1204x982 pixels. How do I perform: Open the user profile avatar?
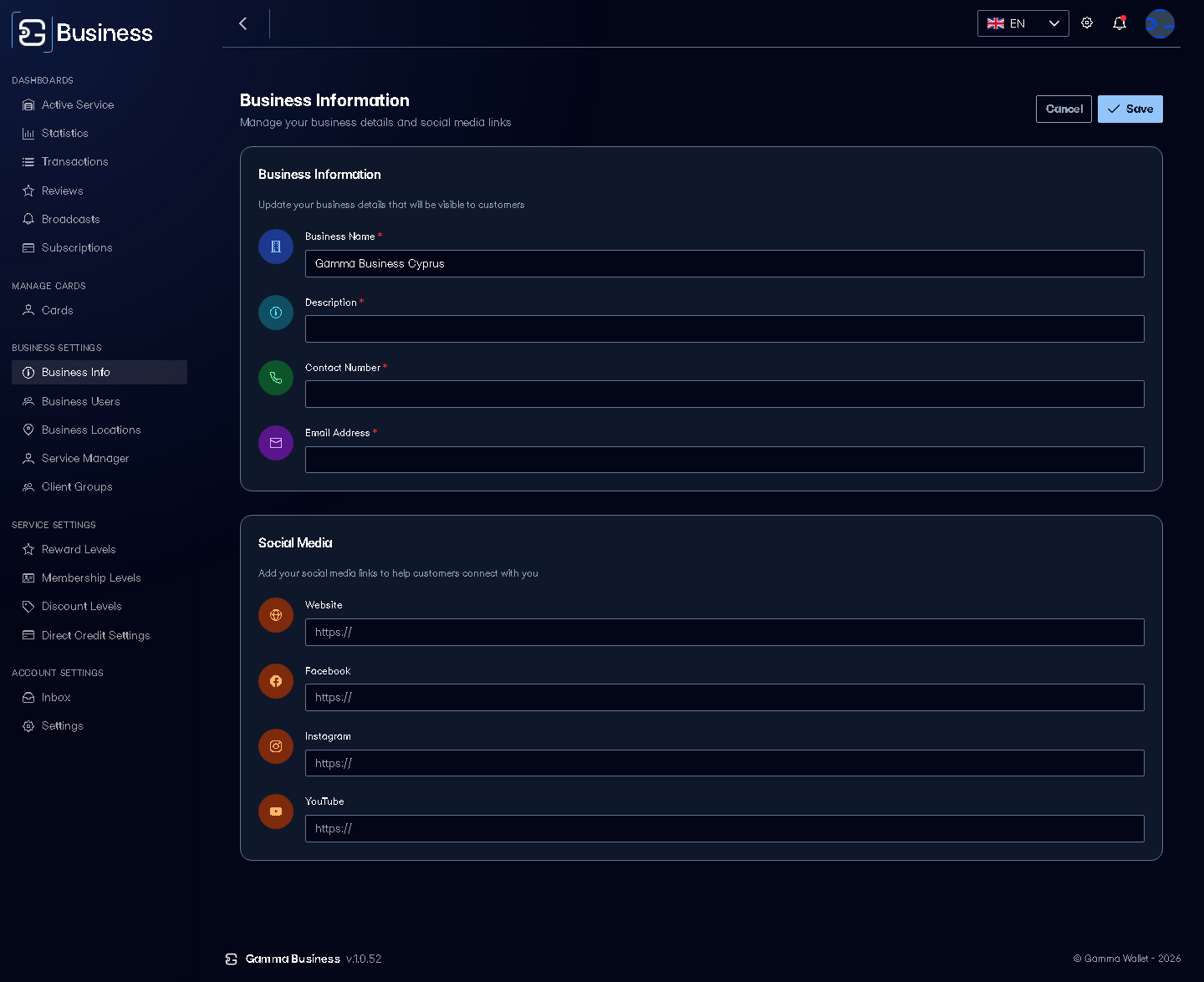tap(1160, 23)
